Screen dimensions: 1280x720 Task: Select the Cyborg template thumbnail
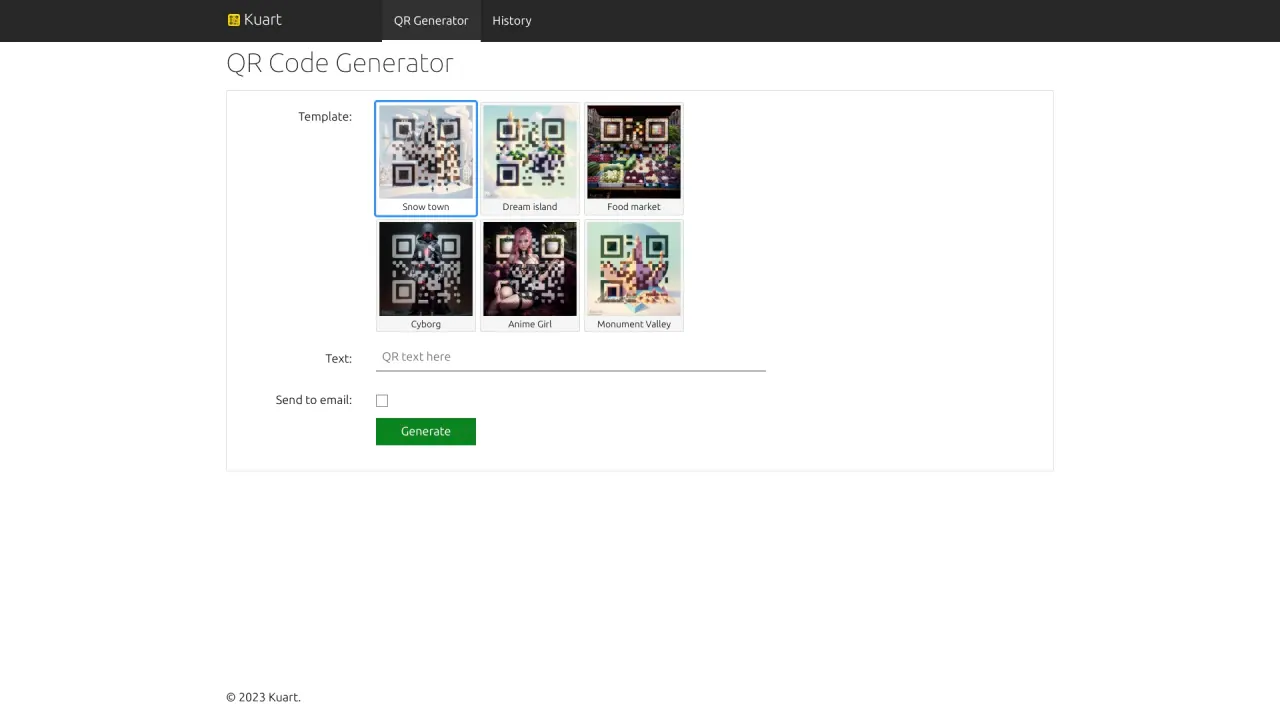426,275
